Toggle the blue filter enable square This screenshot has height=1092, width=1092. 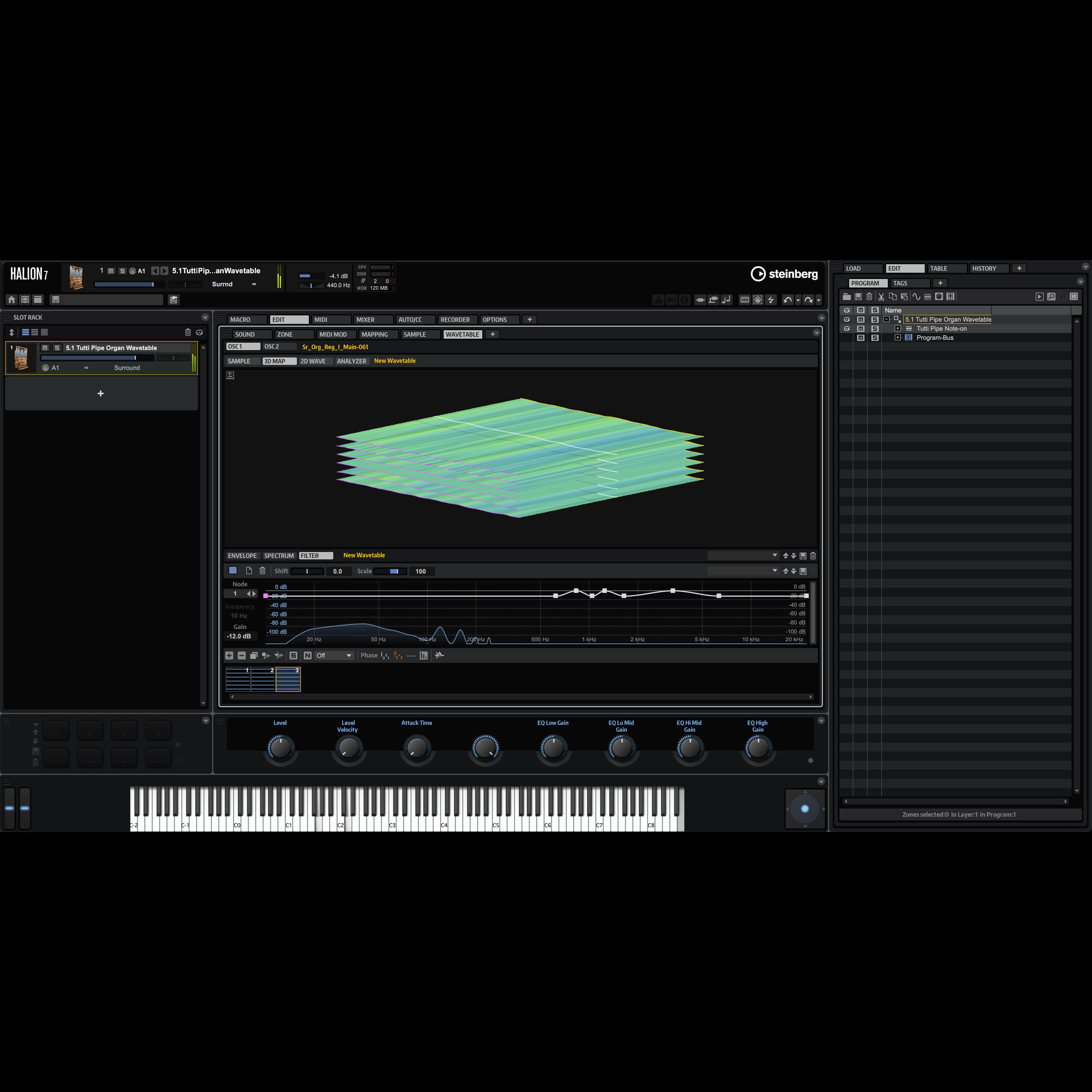[233, 571]
